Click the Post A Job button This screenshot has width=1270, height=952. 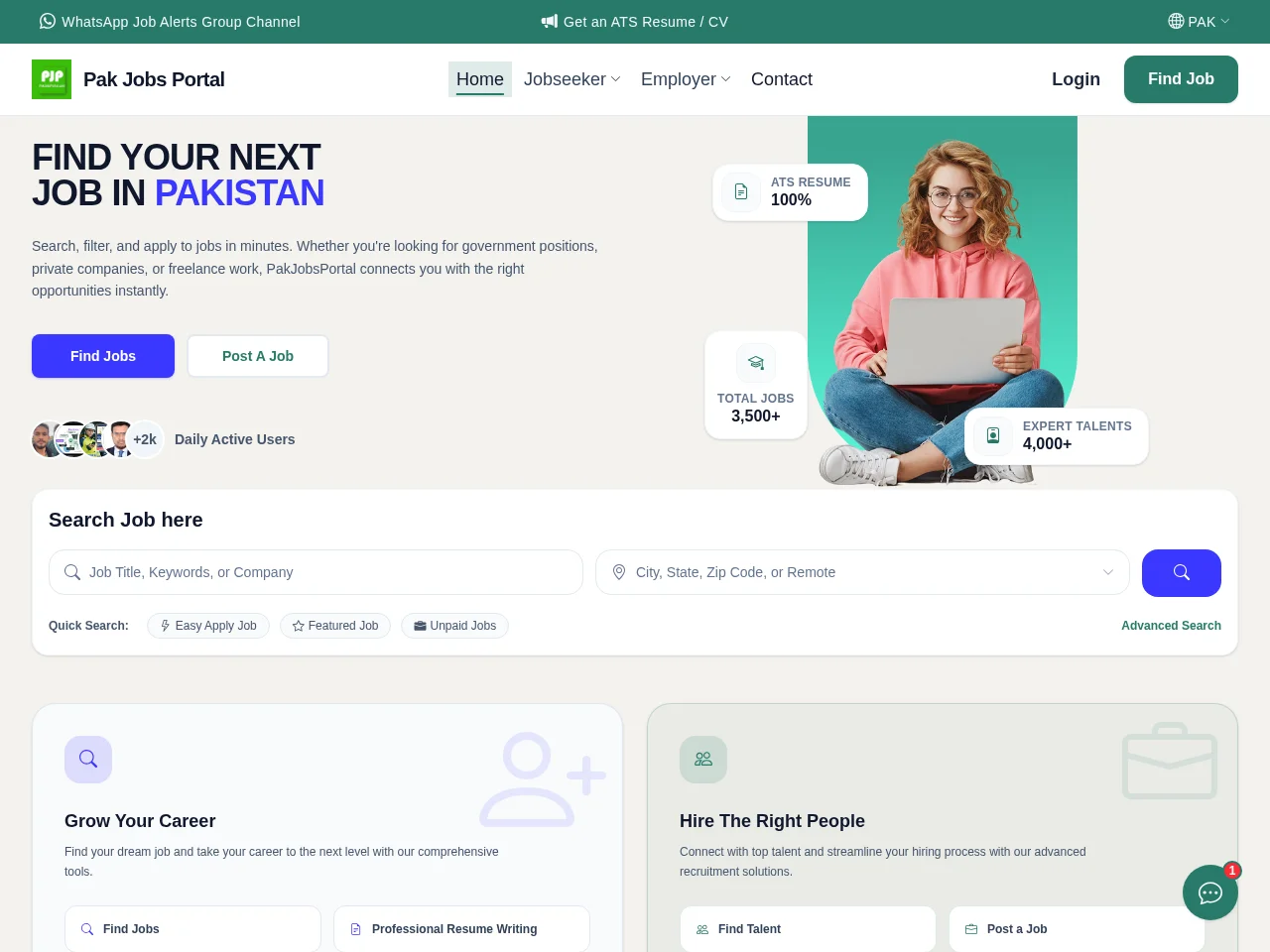258,356
